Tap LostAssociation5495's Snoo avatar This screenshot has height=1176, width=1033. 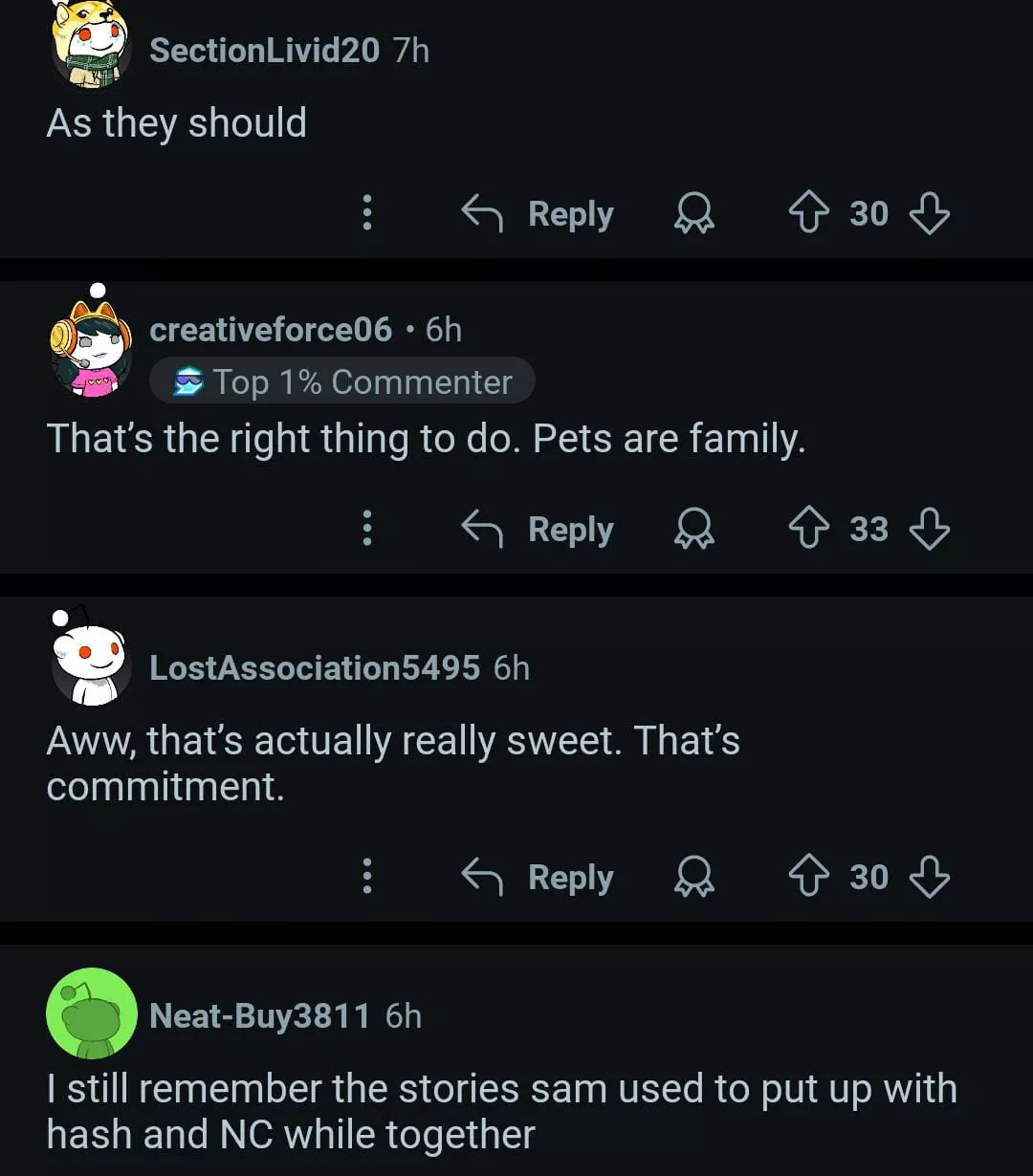point(90,662)
